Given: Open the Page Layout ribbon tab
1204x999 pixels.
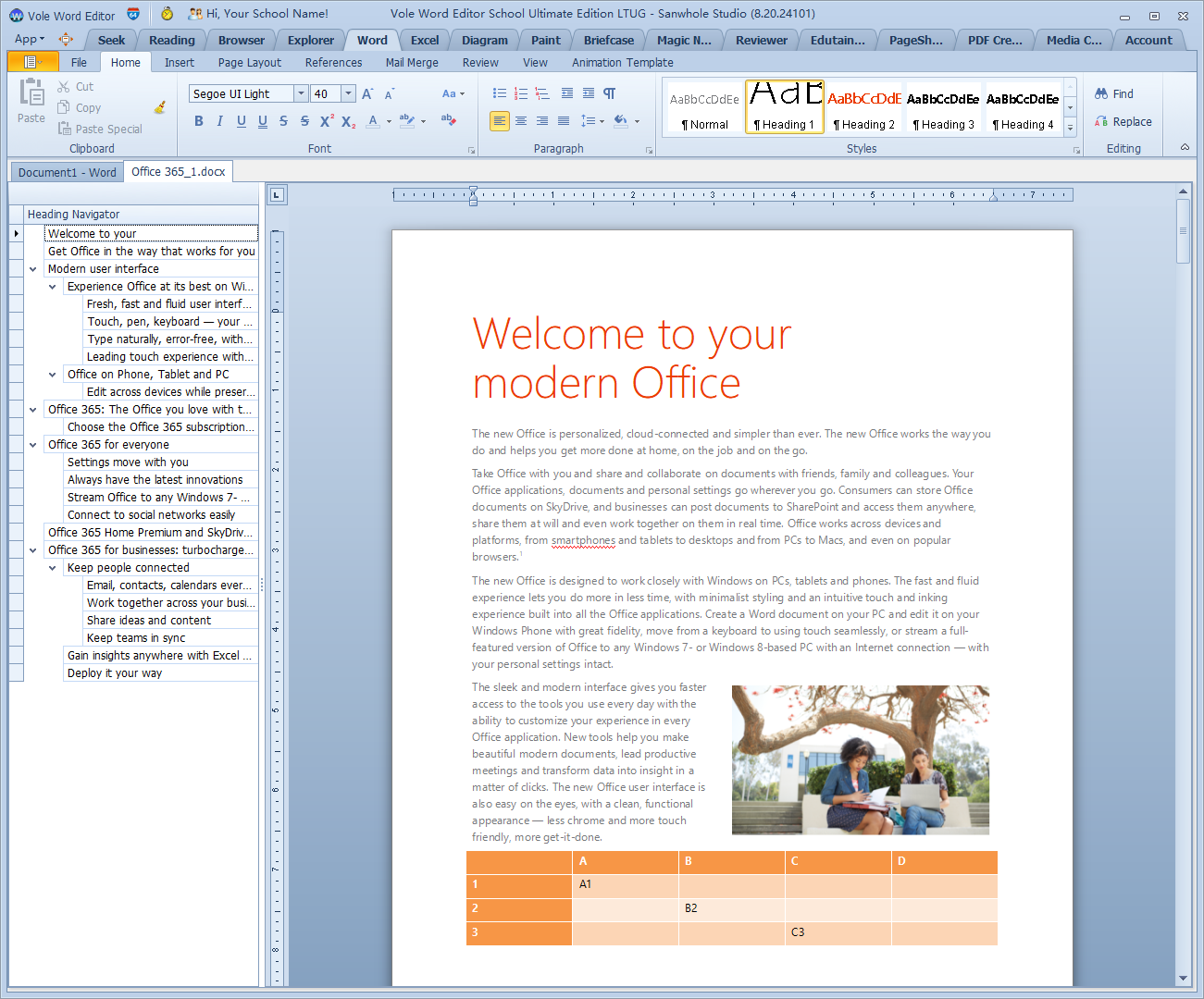Looking at the screenshot, I should [x=250, y=62].
